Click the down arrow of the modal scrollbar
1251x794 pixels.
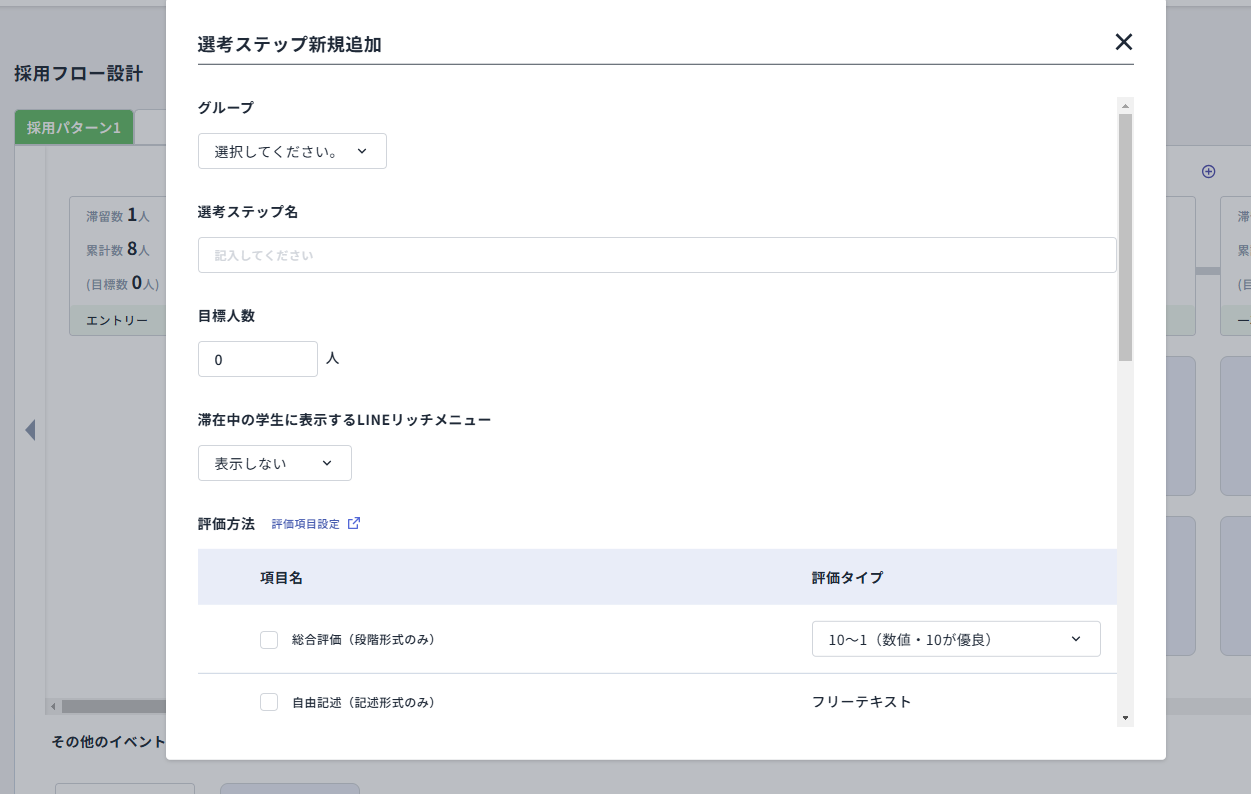click(x=1125, y=716)
